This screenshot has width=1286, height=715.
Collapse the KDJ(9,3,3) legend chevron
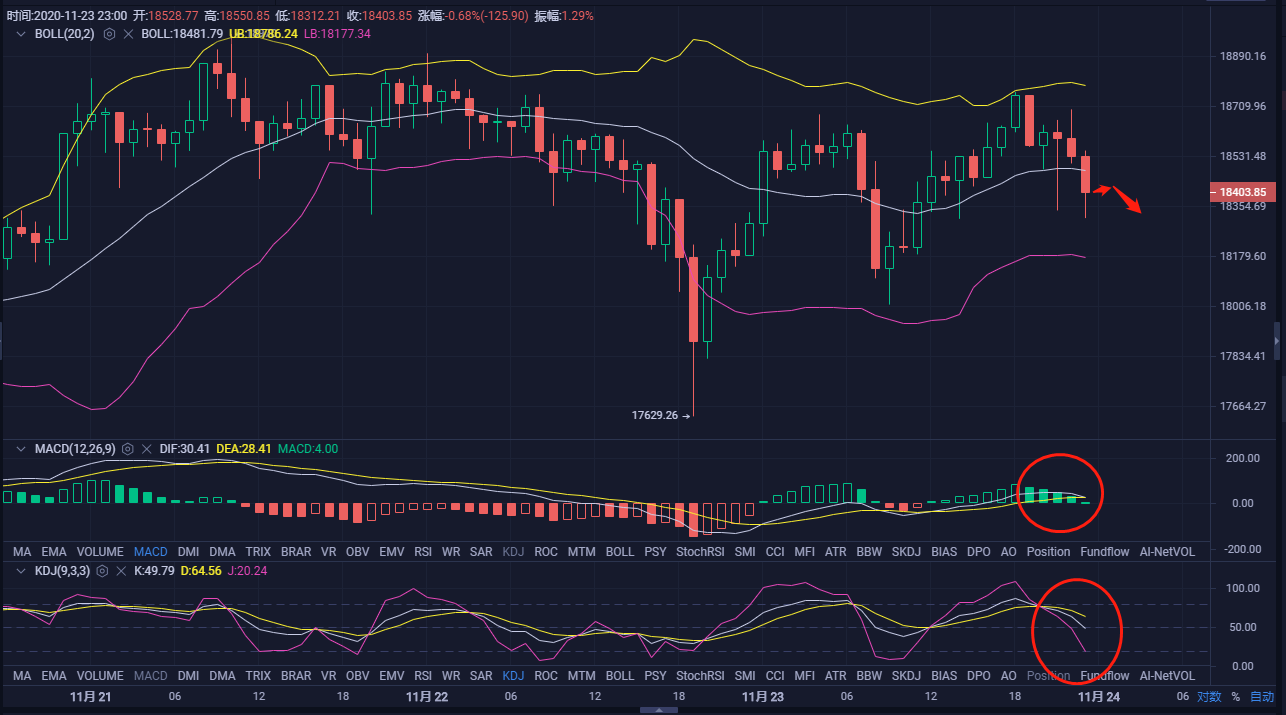(x=21, y=570)
